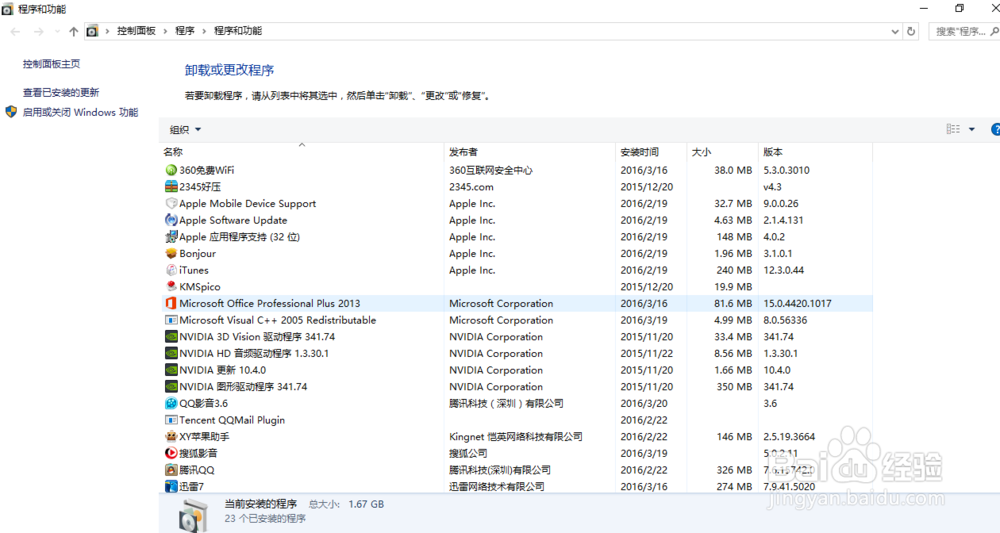Click the 81.6 MB size cell
1000x533 pixels.
[733, 303]
